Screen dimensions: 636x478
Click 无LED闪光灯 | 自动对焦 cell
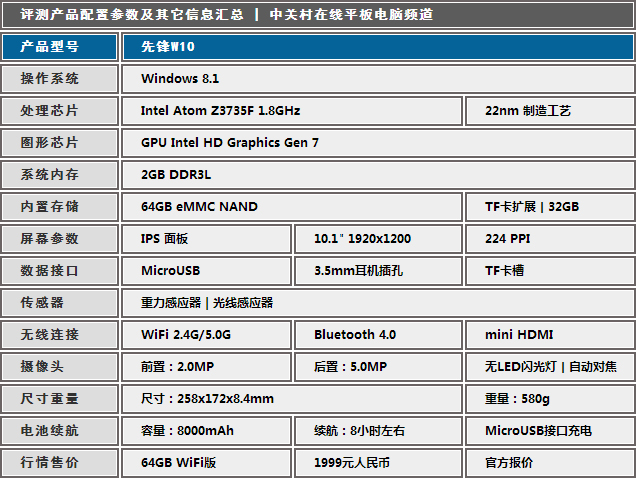[550, 367]
